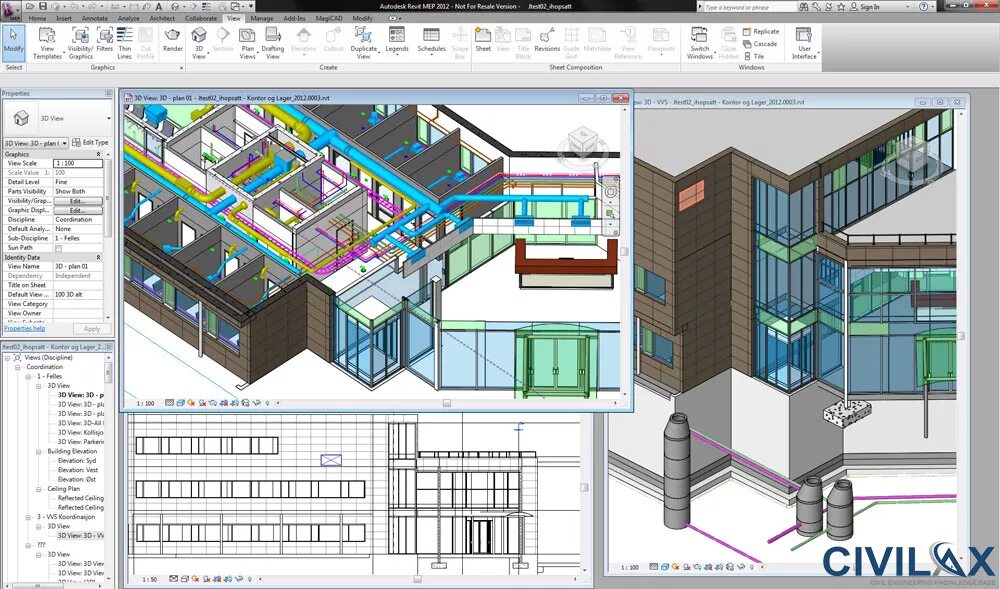Select the Modify tool
The width and height of the screenshot is (1000, 589).
point(13,42)
